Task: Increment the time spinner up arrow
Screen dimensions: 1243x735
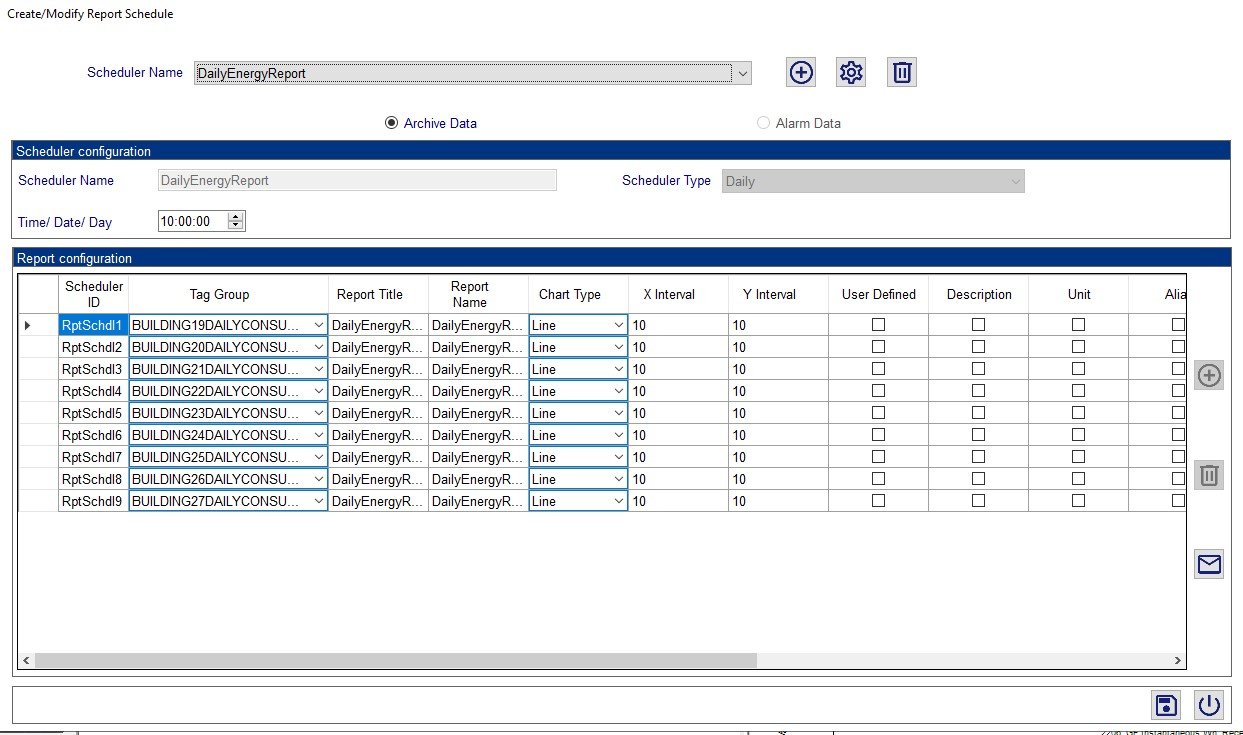Action: 235,217
